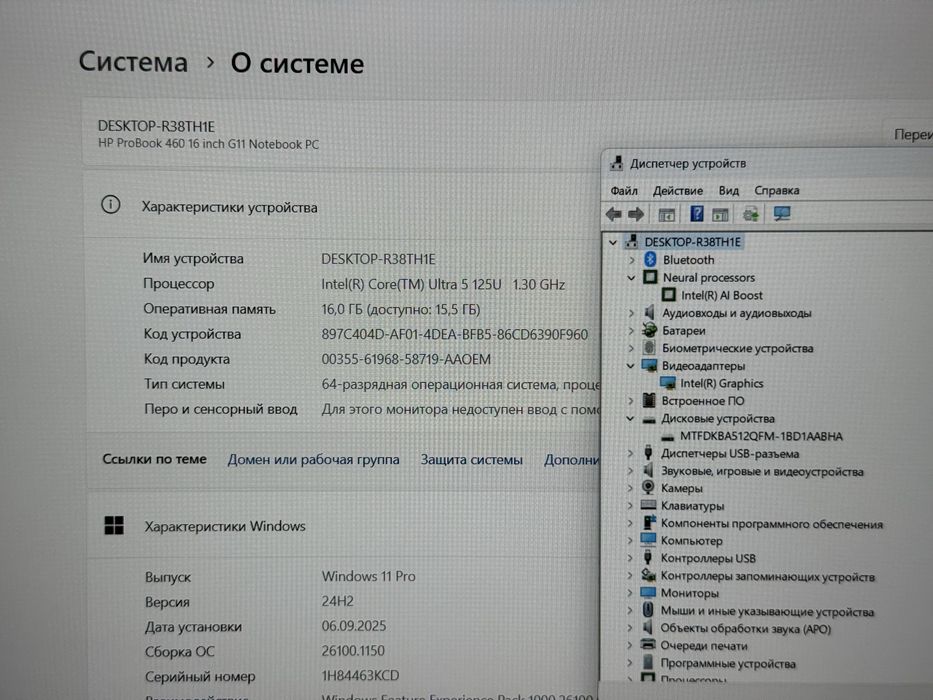Screen dimensions: 933x700
Task: Click device code 897C404D-AF01-4DEA-BFB5-86CD6390F960
Action: coord(455,335)
